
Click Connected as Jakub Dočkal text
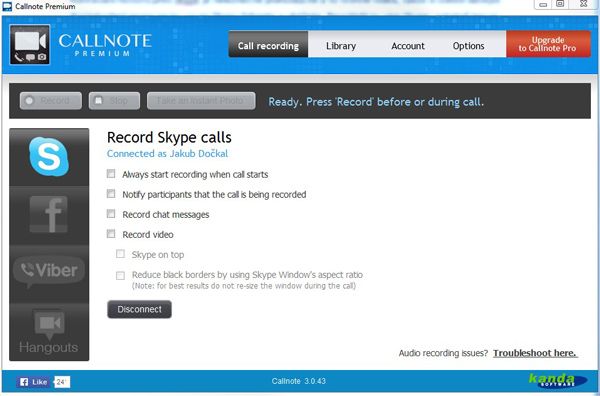[167, 154]
